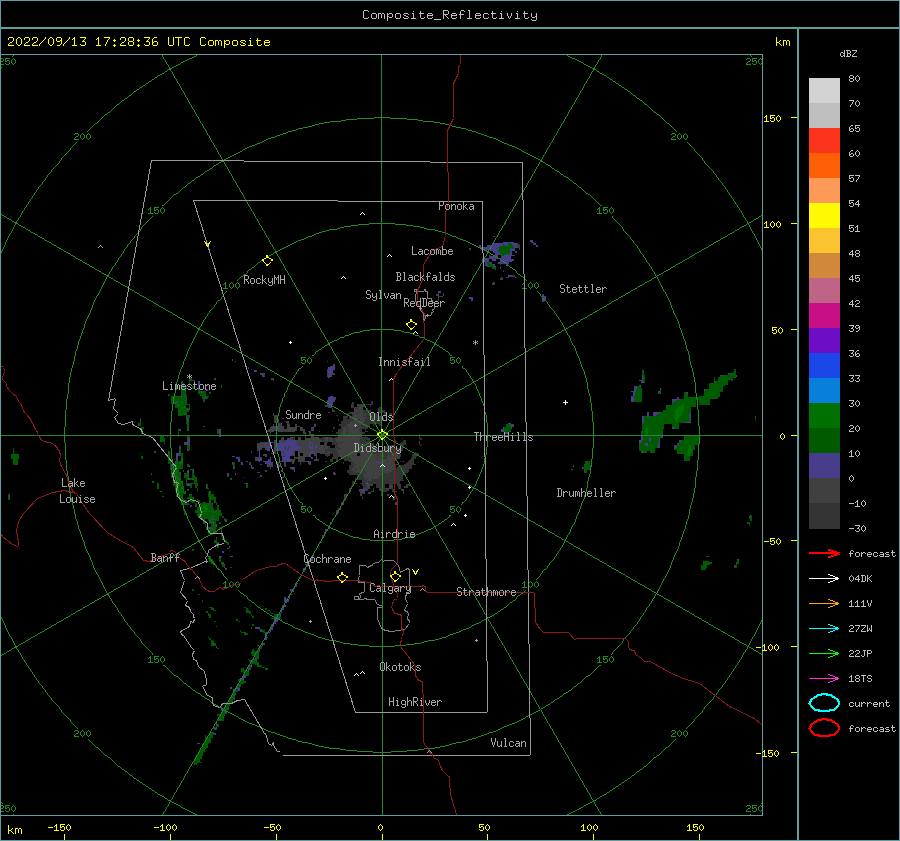900x841 pixels.
Task: Click the 36 dBZ purple color swatch
Action: click(x=824, y=340)
